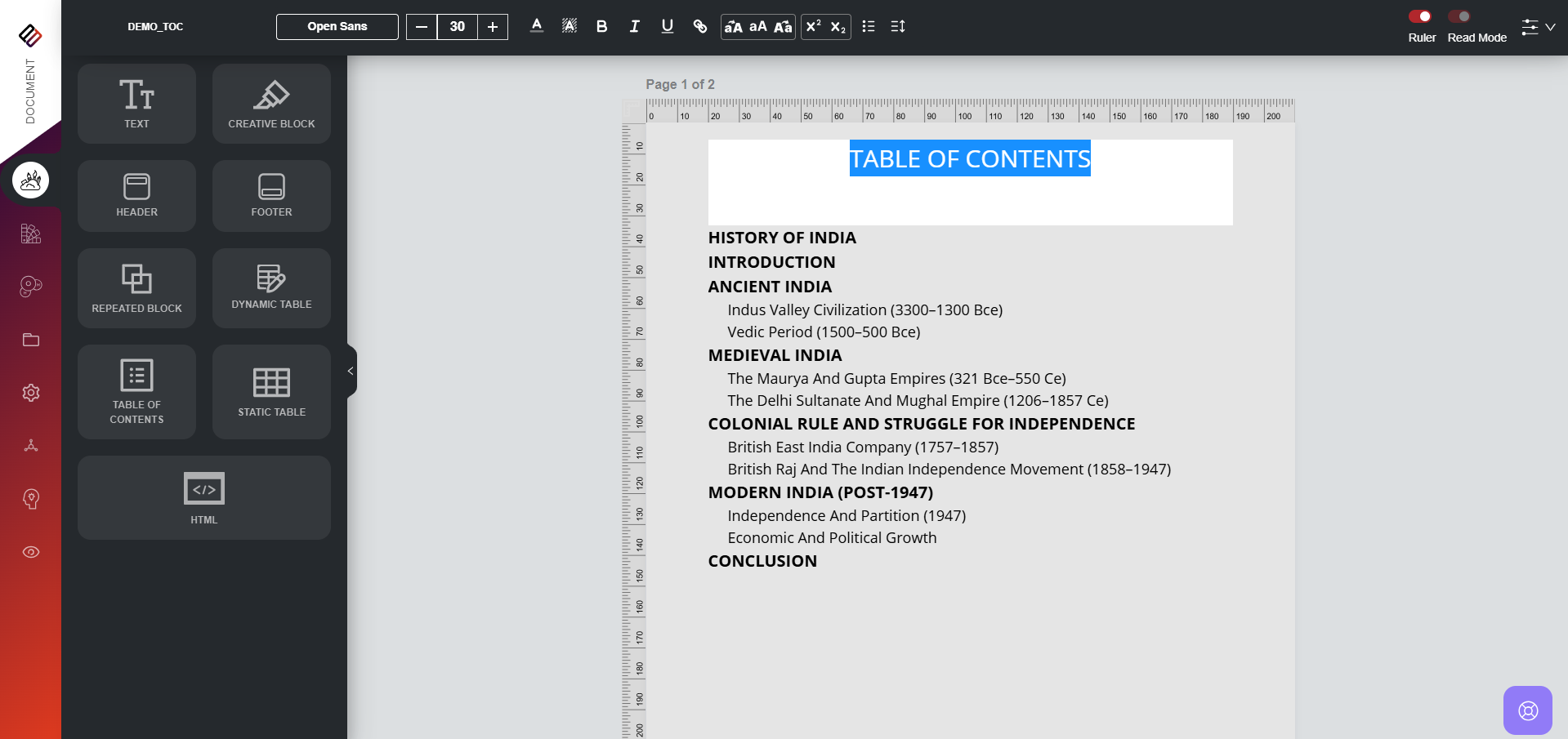Select the INTRODUCTION contents entry

pos(771,262)
